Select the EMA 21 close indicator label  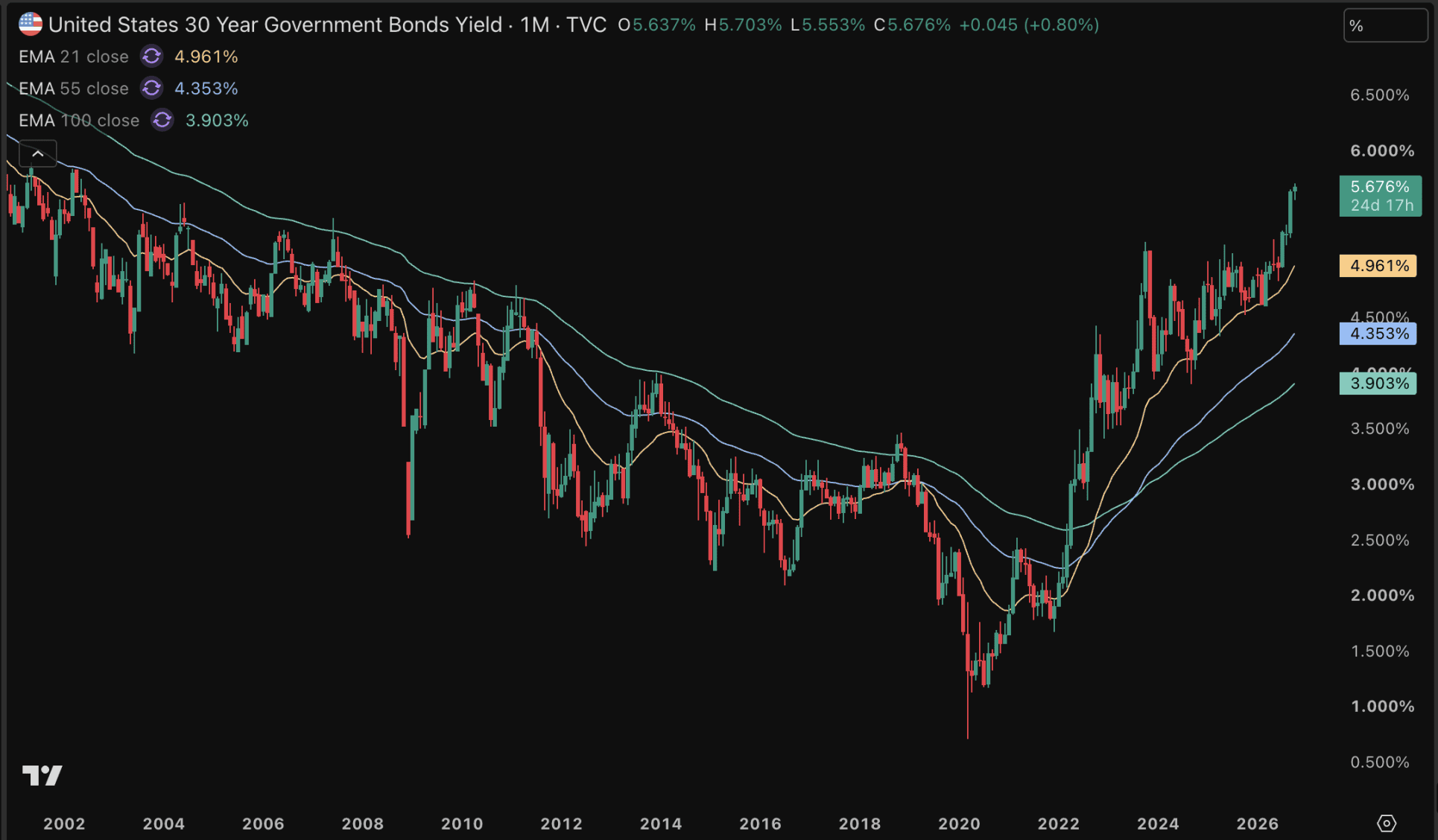tap(74, 57)
